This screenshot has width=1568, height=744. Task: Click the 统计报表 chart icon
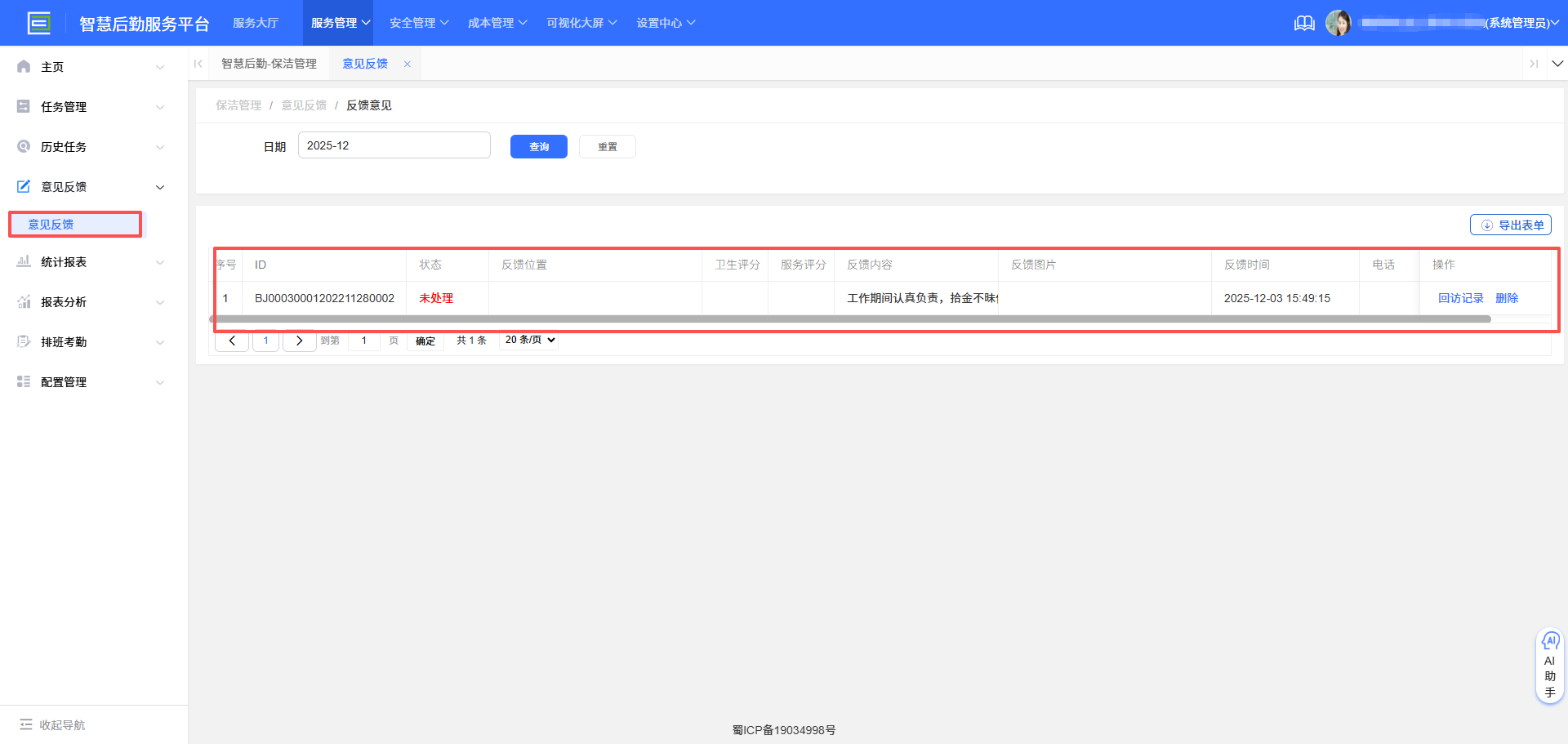click(23, 261)
